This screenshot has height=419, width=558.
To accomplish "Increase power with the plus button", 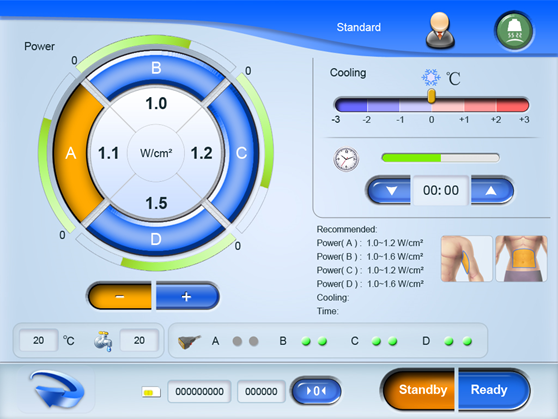I will coord(187,296).
